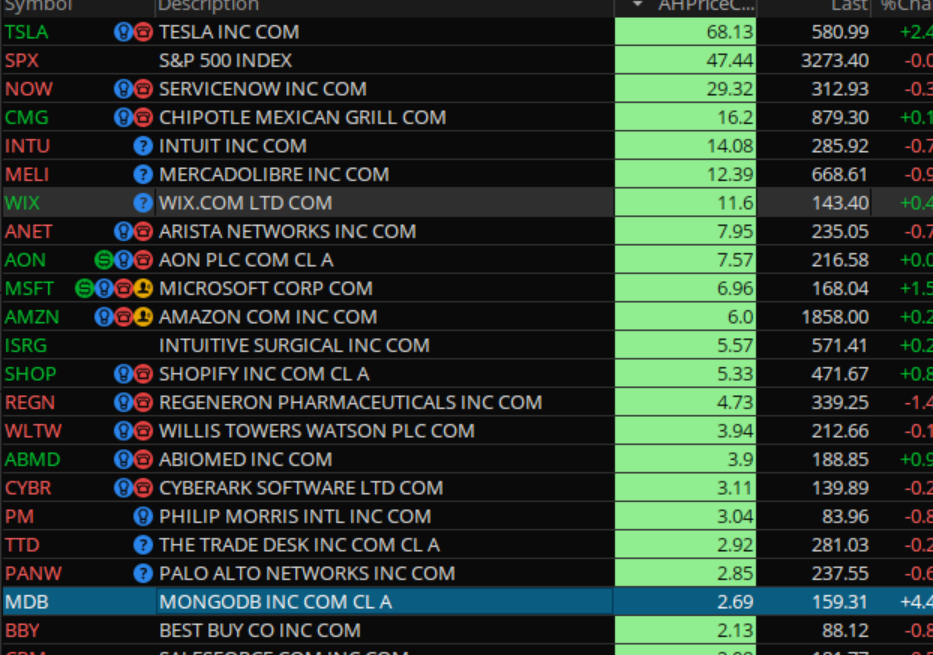Click the blue icon beside PALO ALTO NETWORKS
933x655 pixels.
coord(143,574)
